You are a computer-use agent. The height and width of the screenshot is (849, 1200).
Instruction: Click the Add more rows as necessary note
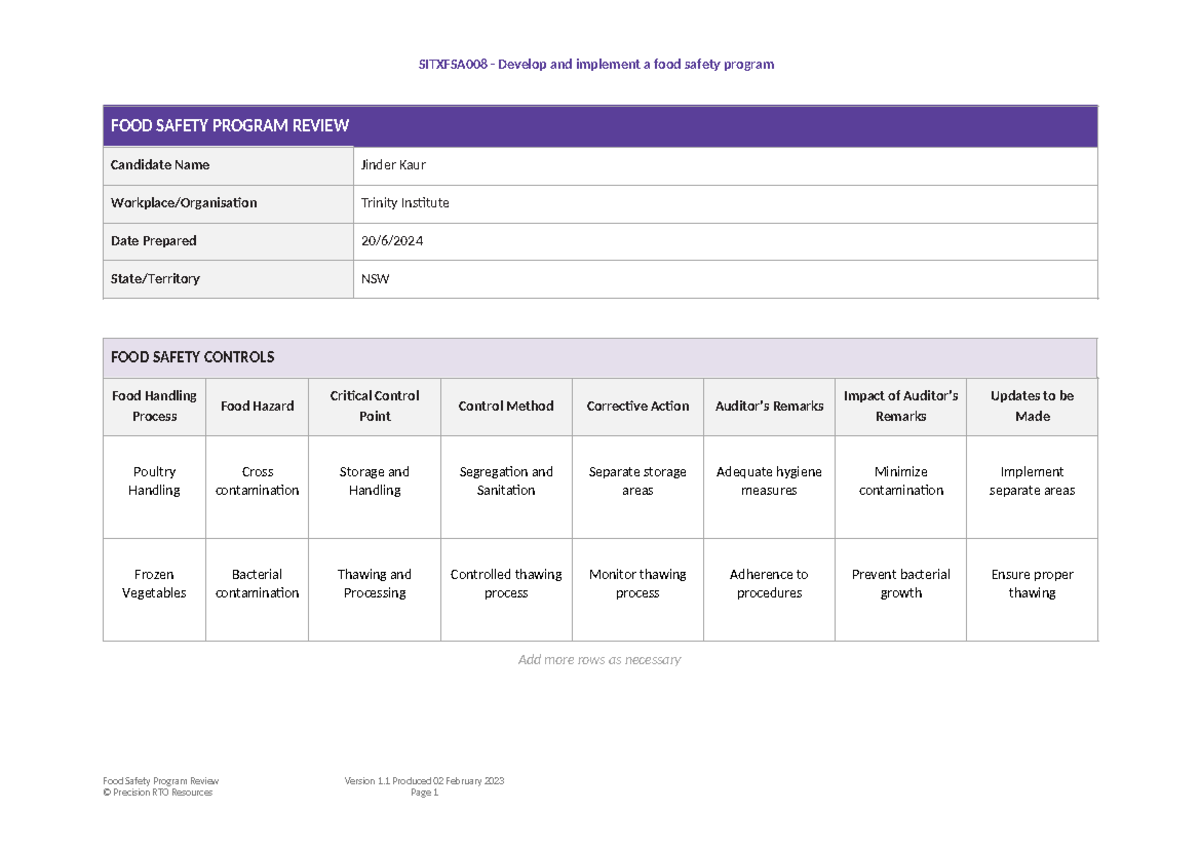tap(599, 660)
